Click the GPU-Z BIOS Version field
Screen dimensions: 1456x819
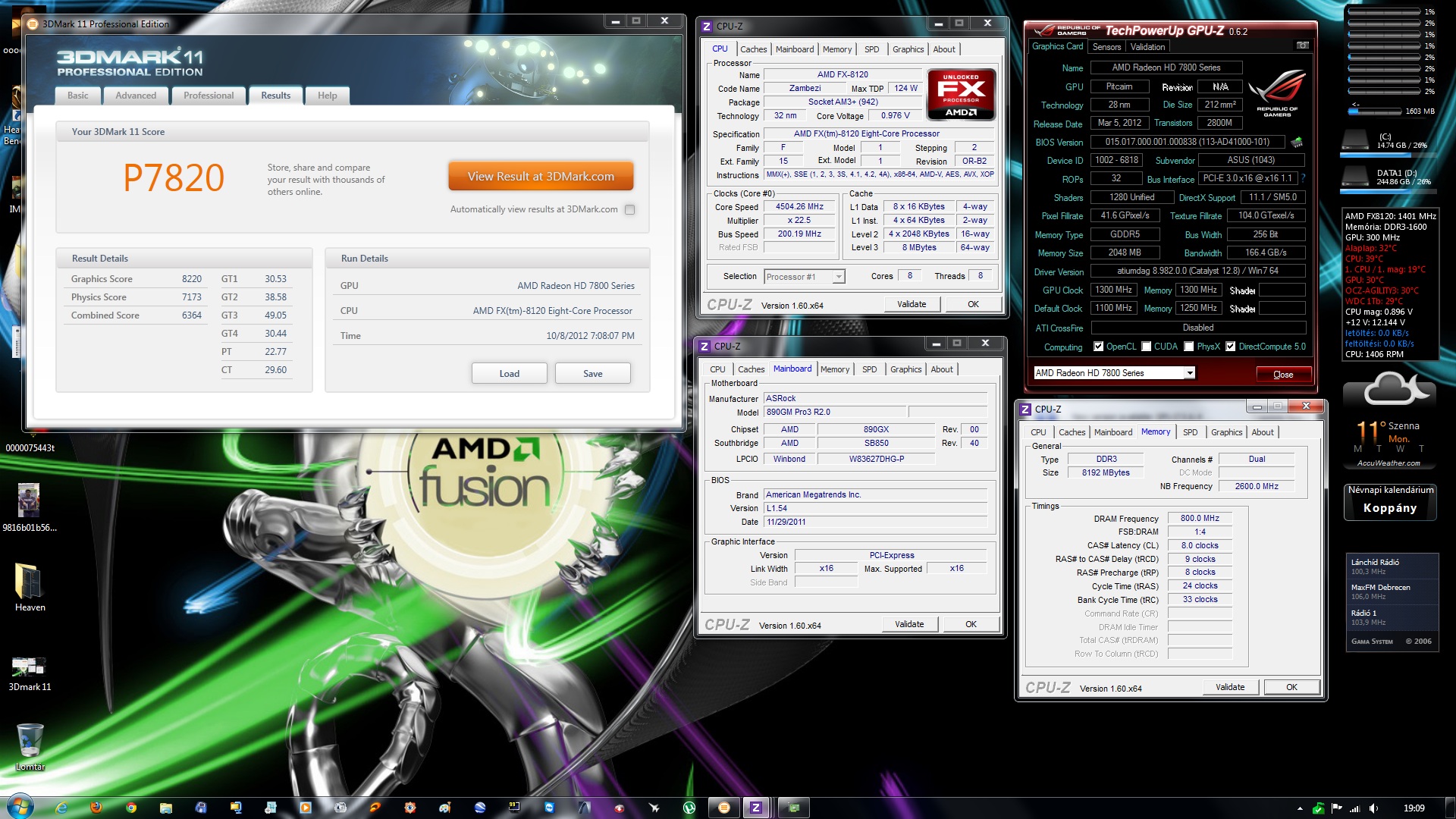coord(1188,142)
